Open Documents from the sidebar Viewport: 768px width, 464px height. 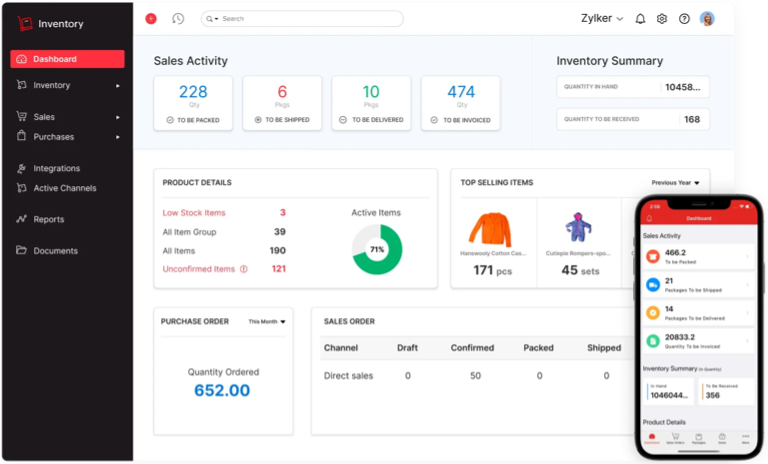(55, 250)
